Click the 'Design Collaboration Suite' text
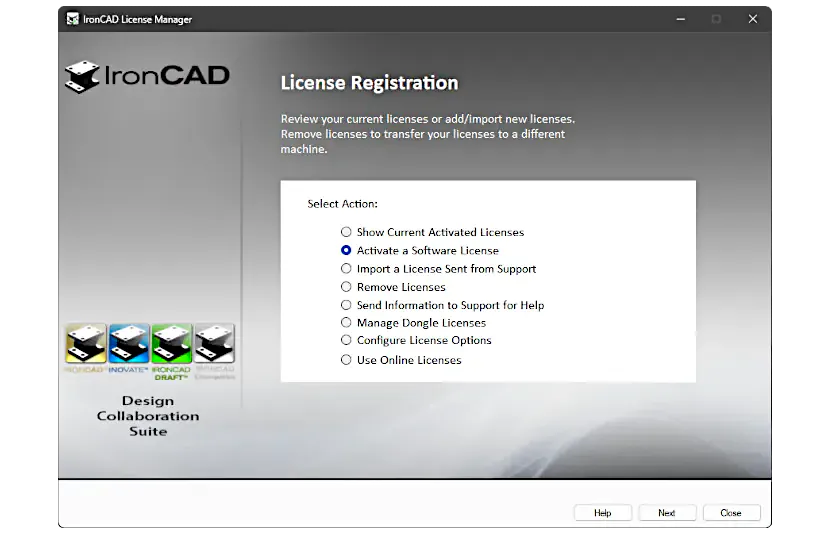Screen dimensions: 831x535 click(x=148, y=416)
